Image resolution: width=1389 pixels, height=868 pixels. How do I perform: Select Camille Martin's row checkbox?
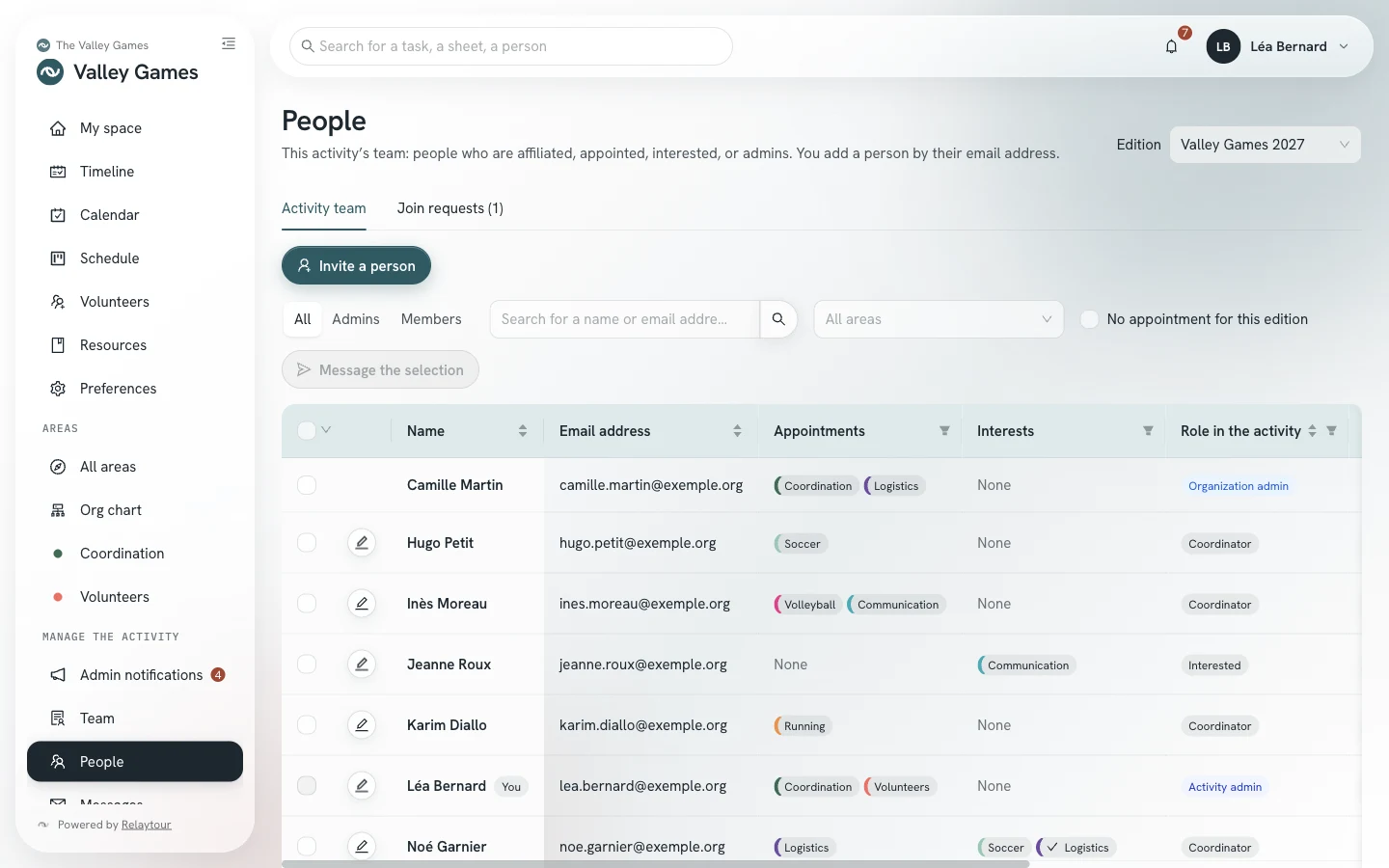[x=307, y=485]
